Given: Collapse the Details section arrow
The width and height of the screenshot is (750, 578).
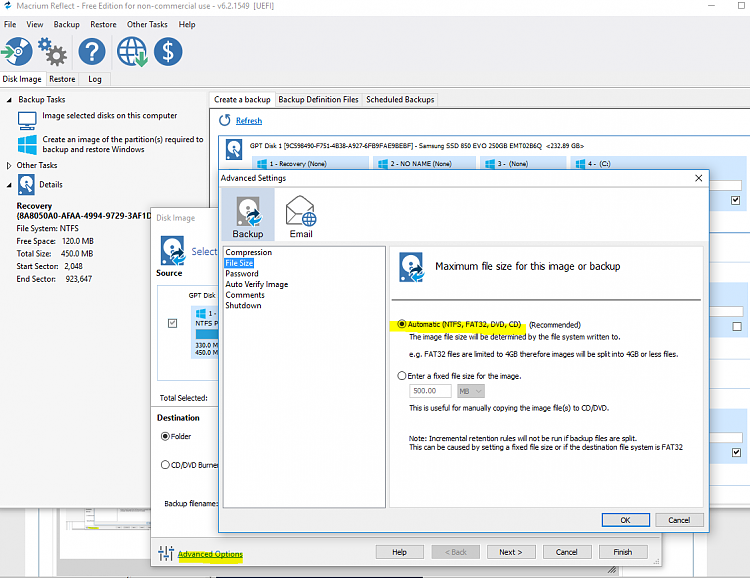Looking at the screenshot, I should coord(9,185).
